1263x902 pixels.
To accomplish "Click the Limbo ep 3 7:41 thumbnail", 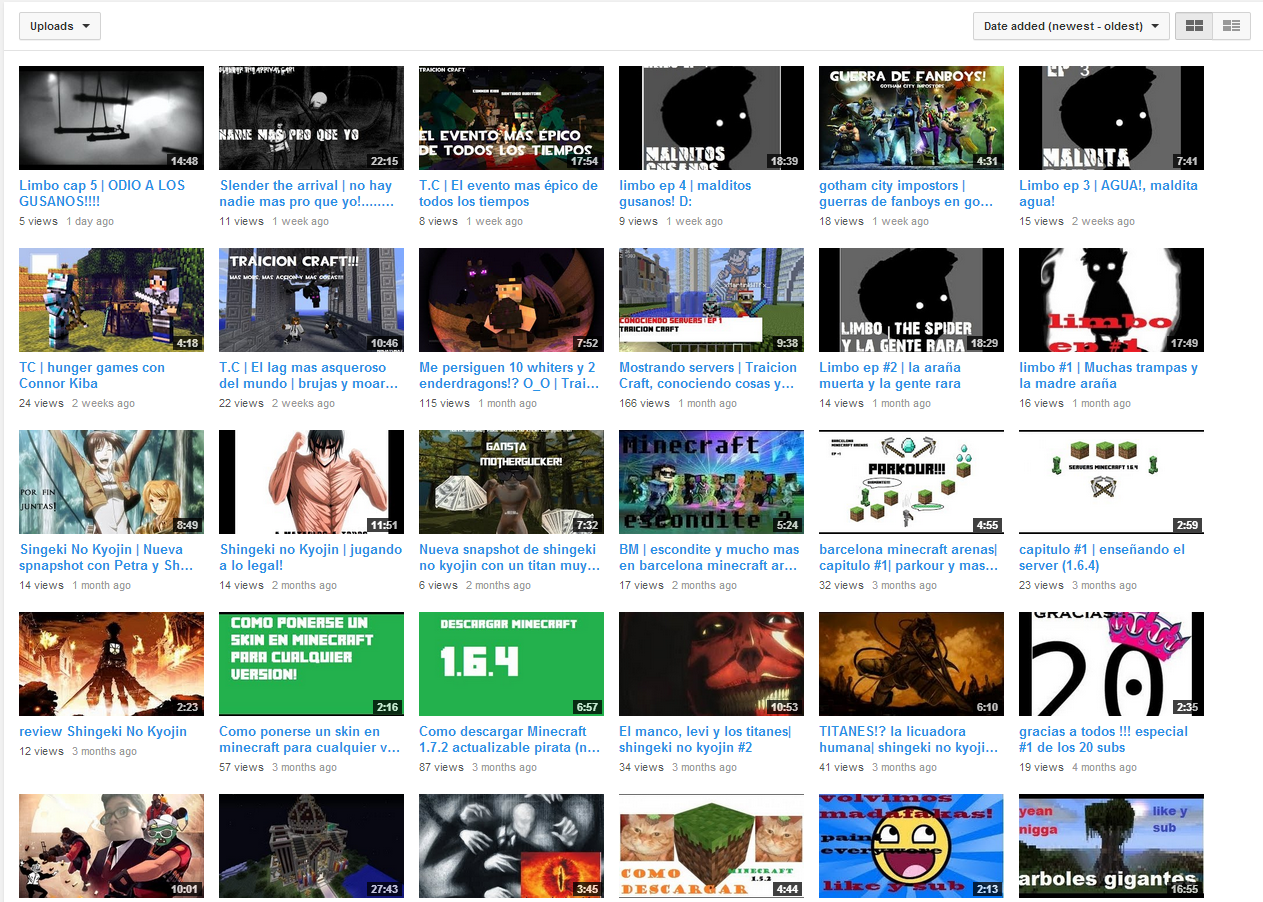I will [x=1111, y=118].
